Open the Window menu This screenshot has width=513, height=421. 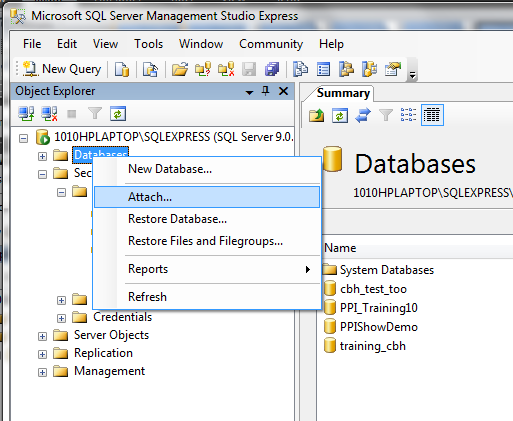pyautogui.click(x=201, y=44)
